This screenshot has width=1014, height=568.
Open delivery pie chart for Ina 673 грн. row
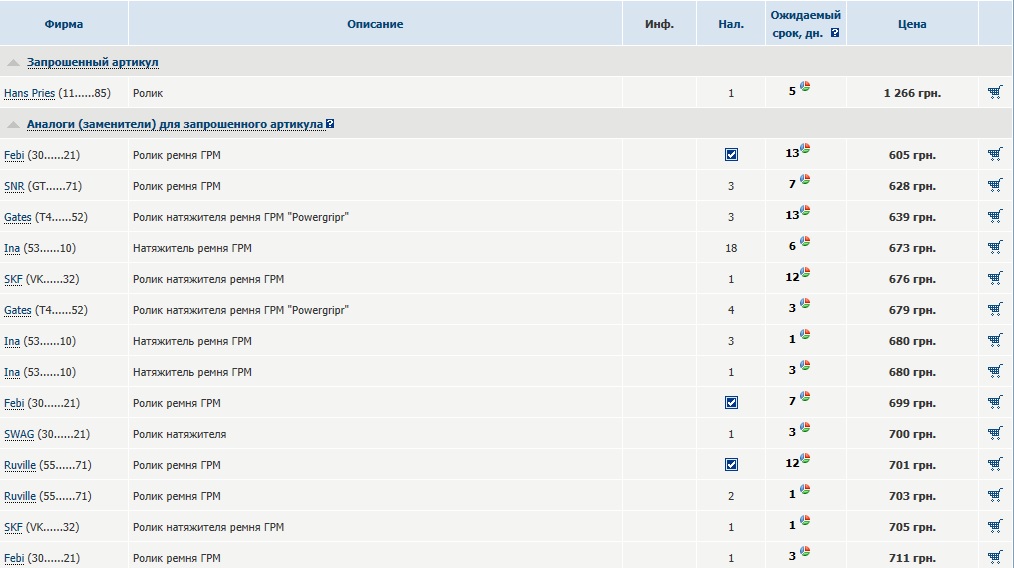[x=805, y=241]
